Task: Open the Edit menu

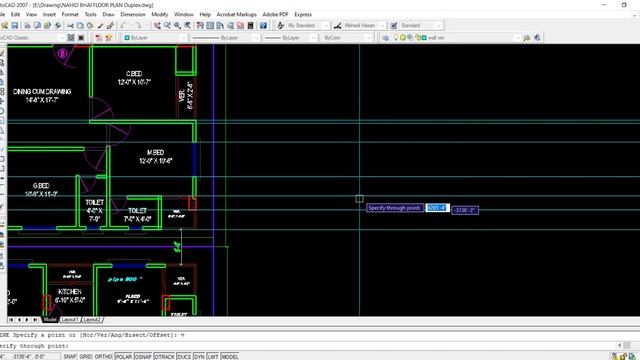Action: pos(16,14)
